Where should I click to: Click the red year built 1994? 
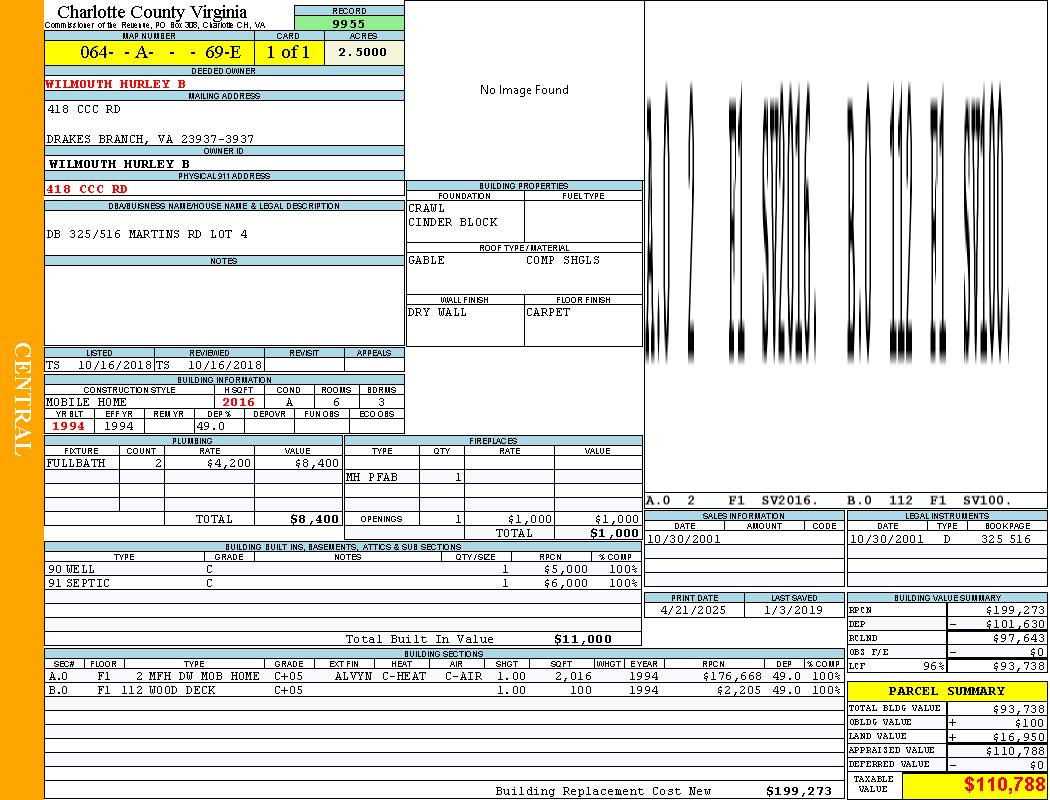point(69,426)
